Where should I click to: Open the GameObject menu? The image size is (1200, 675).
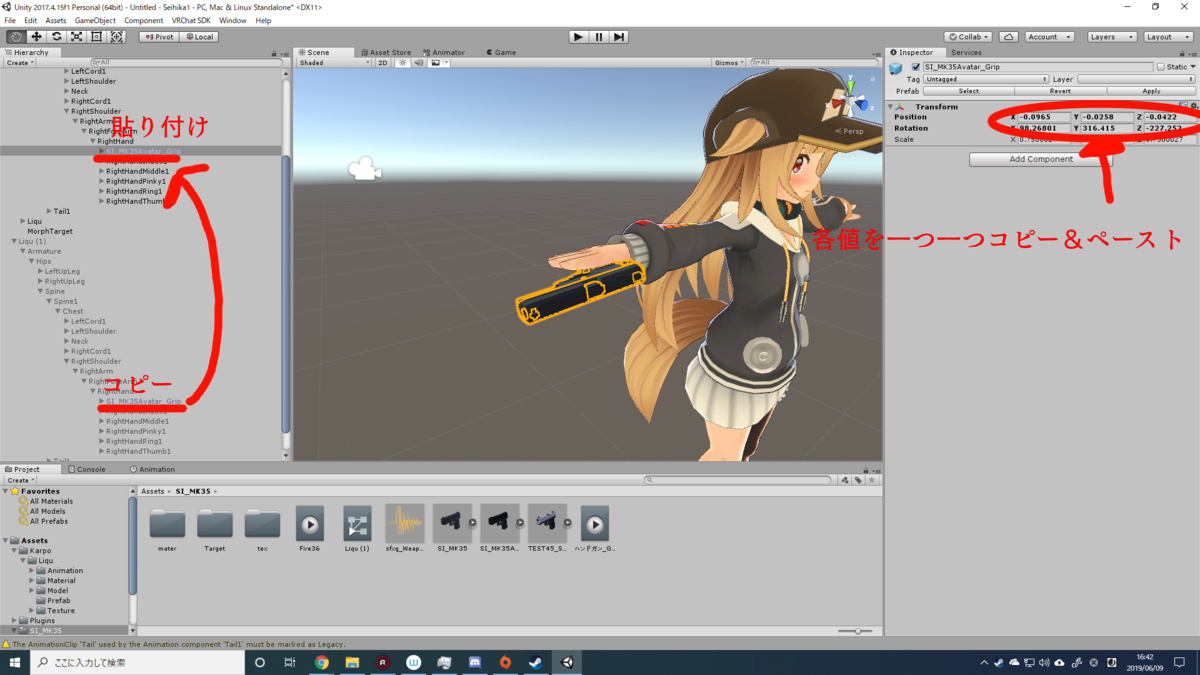click(94, 20)
